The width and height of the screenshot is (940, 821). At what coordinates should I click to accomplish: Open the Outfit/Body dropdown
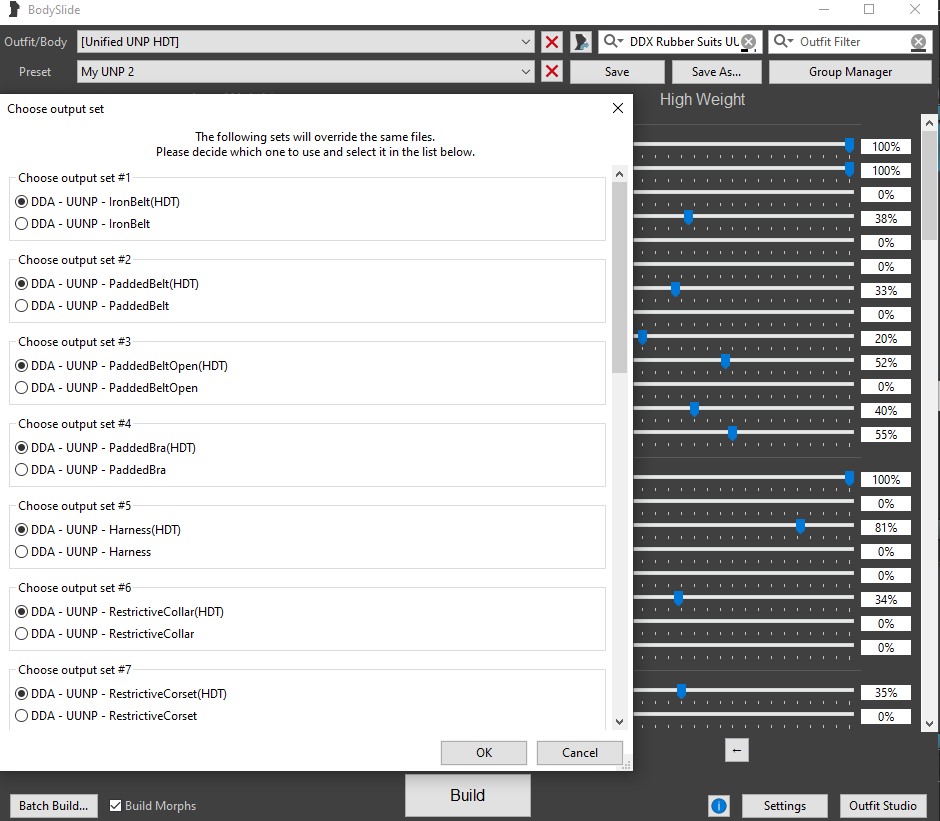point(305,42)
